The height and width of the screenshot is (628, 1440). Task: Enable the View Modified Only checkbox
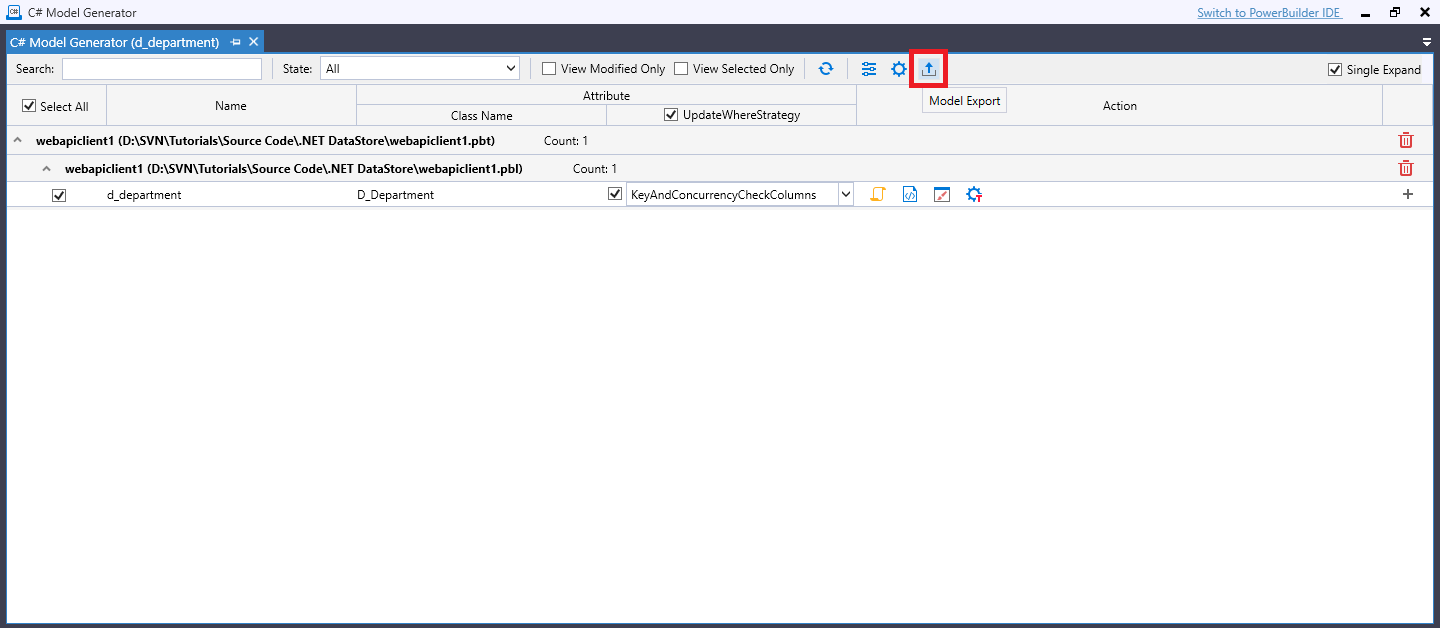point(548,68)
